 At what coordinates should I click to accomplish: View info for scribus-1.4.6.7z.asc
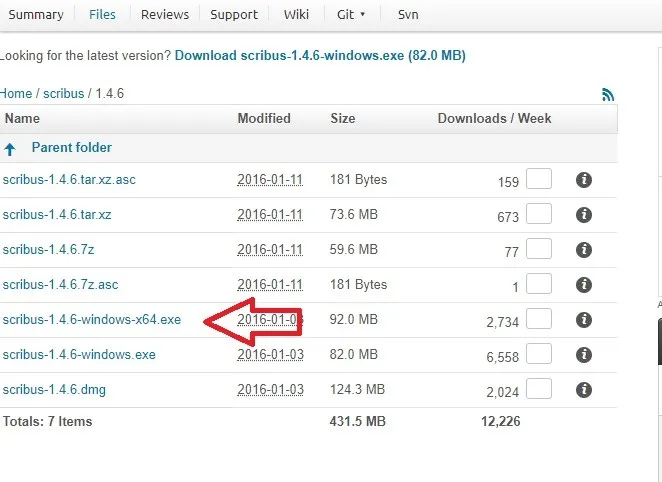[583, 285]
